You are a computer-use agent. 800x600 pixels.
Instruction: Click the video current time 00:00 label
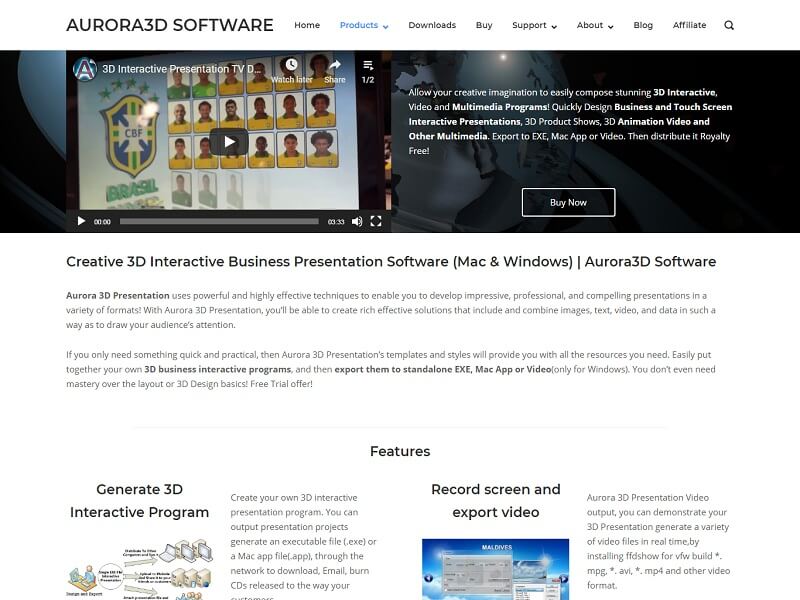102,221
